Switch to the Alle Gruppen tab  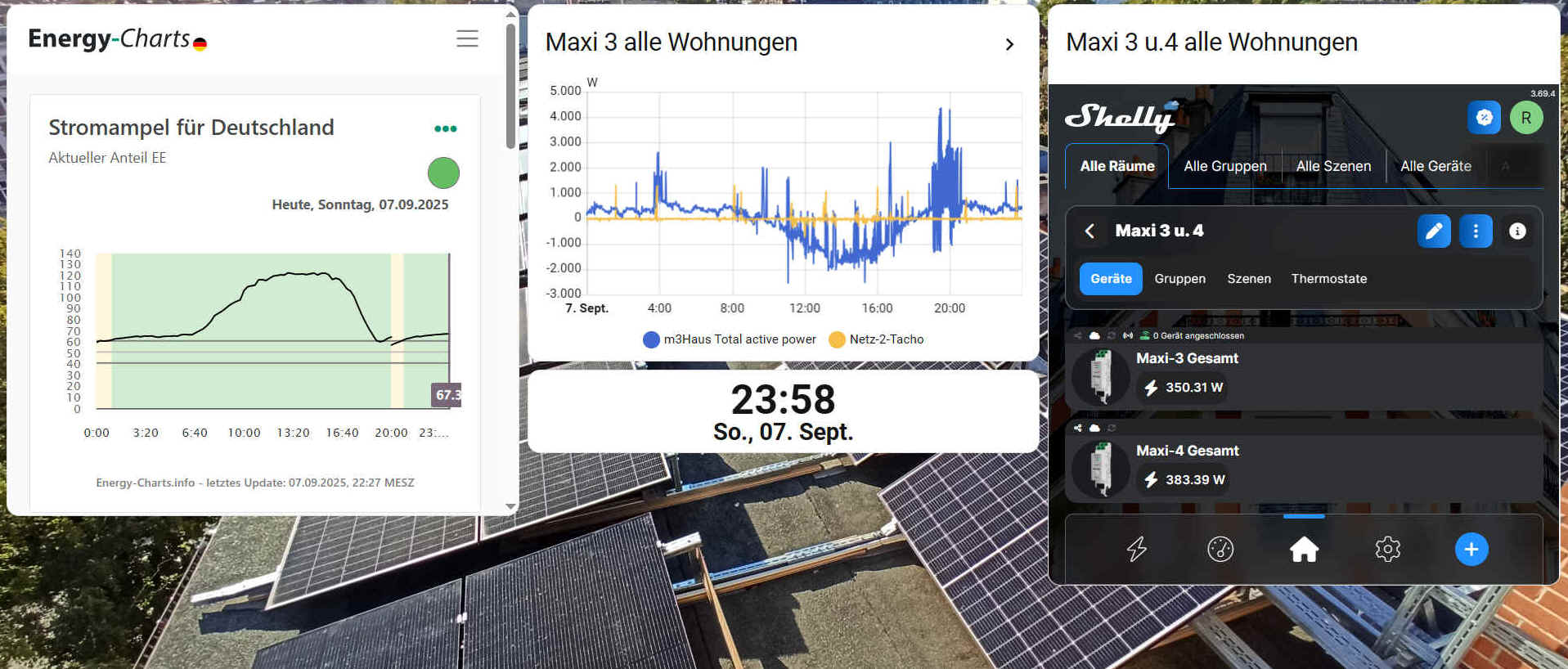coord(1224,166)
